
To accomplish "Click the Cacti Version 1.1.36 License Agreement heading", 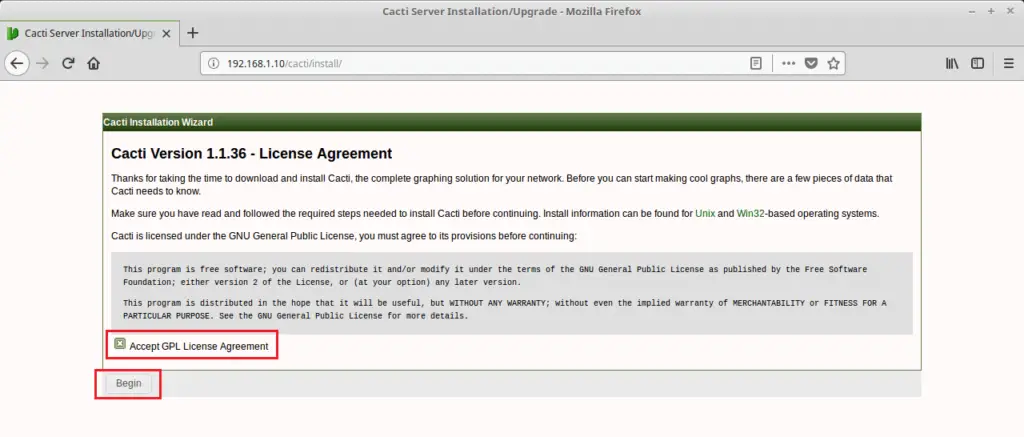I will tap(251, 154).
